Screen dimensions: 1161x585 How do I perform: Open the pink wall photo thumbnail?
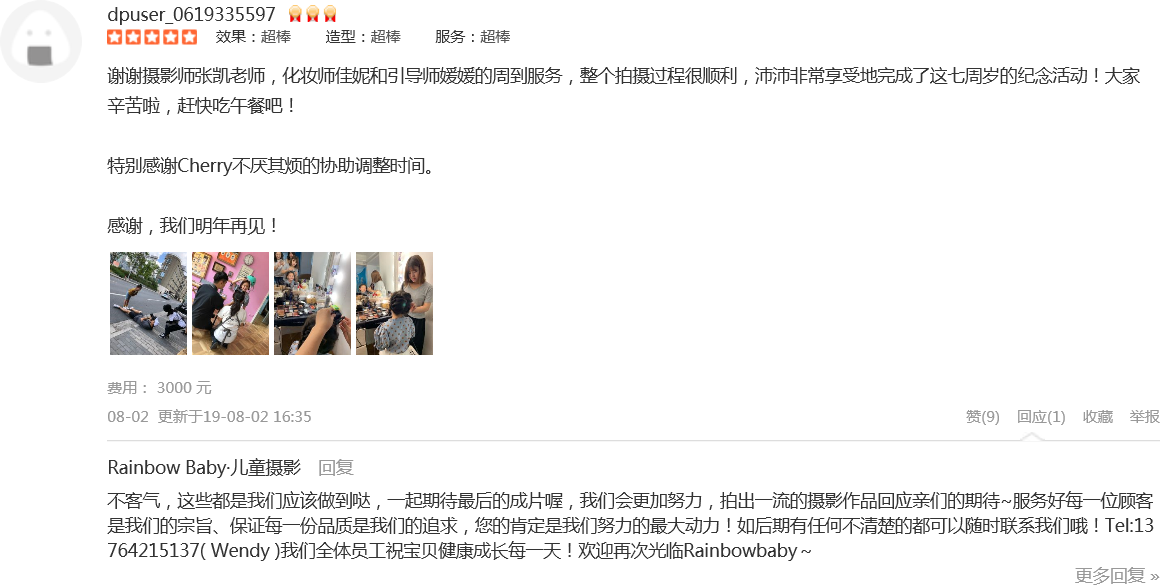click(x=230, y=304)
